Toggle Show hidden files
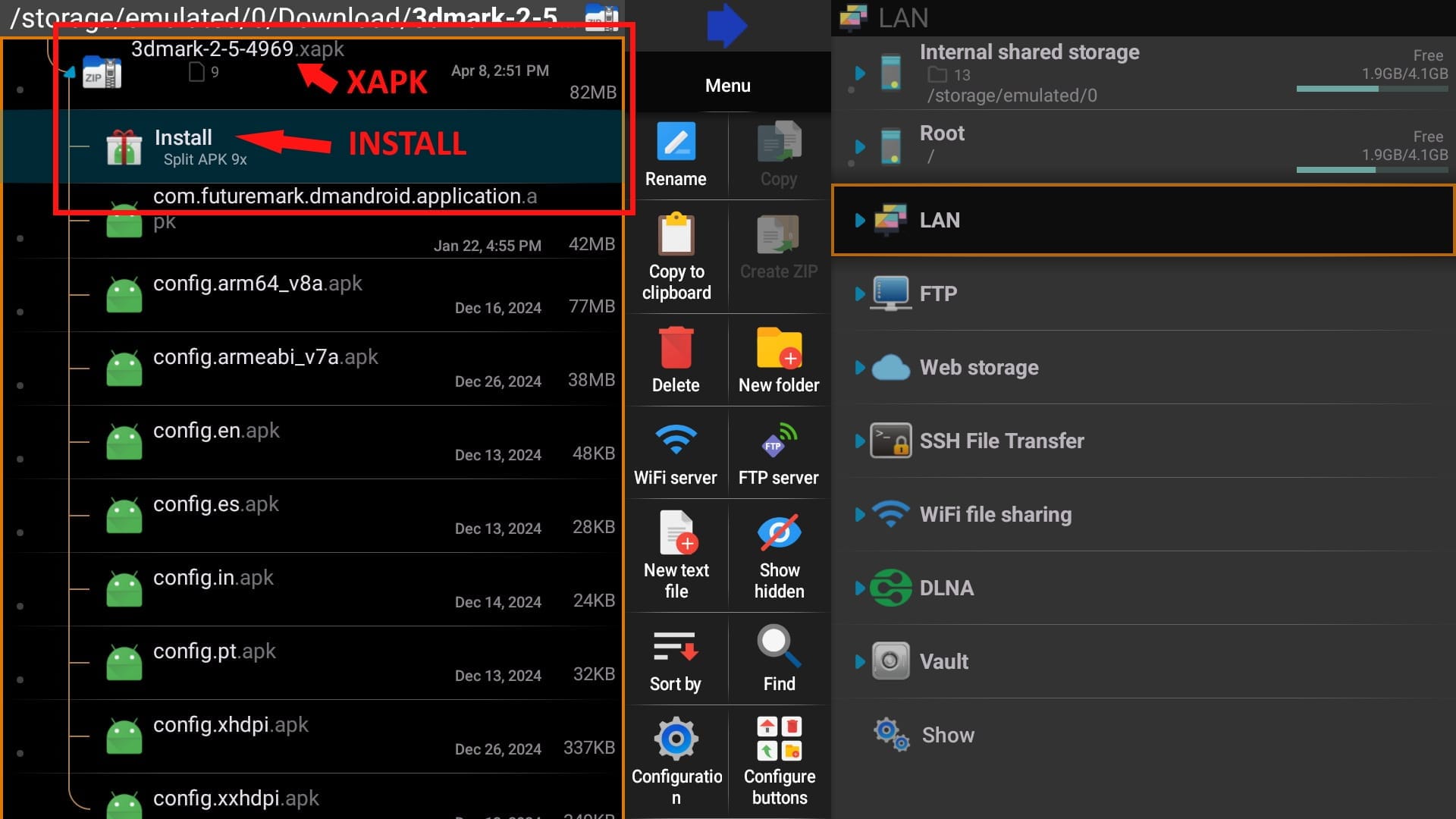Image resolution: width=1456 pixels, height=819 pixels. tap(779, 554)
